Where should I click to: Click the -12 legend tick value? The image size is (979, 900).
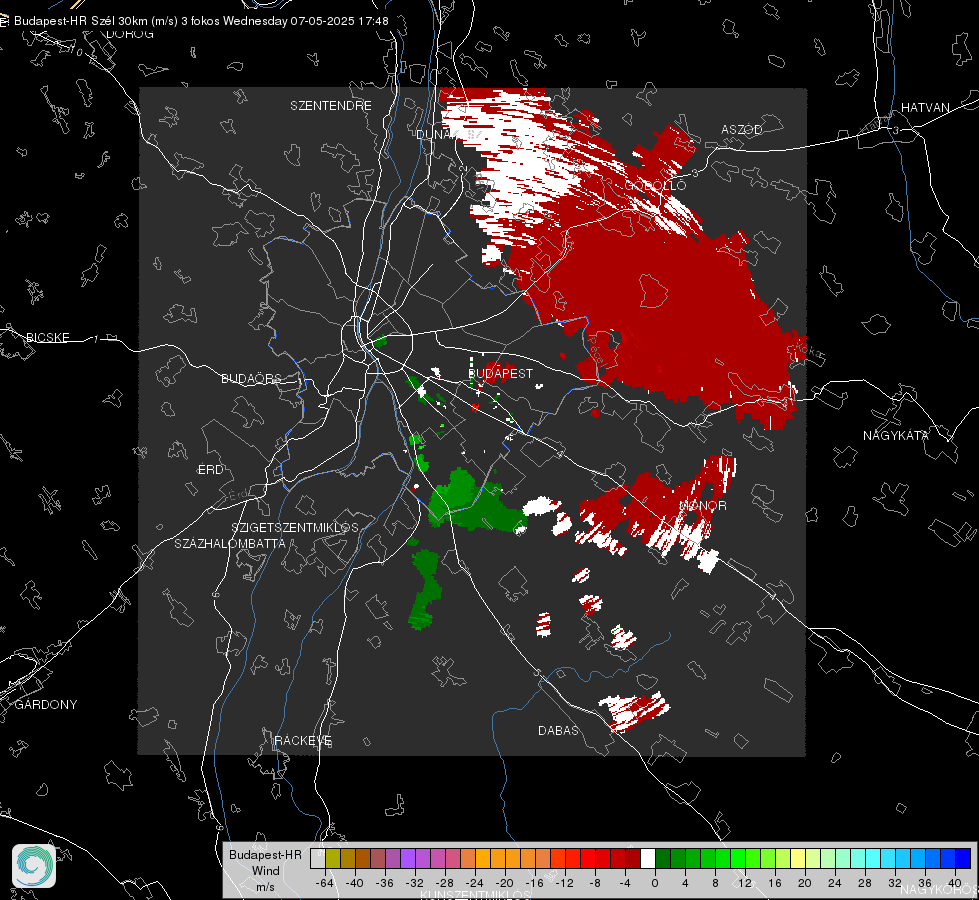click(564, 883)
